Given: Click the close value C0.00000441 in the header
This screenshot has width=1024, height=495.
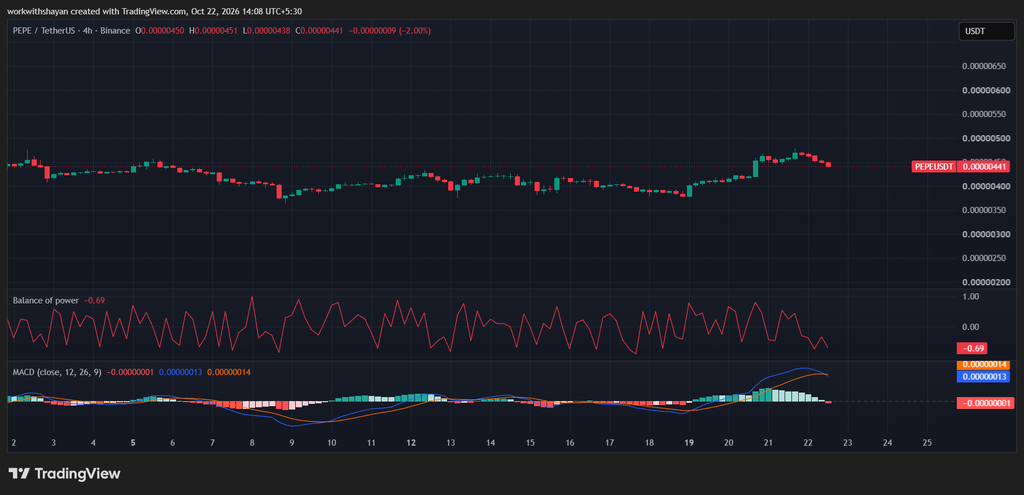Looking at the screenshot, I should [319, 30].
